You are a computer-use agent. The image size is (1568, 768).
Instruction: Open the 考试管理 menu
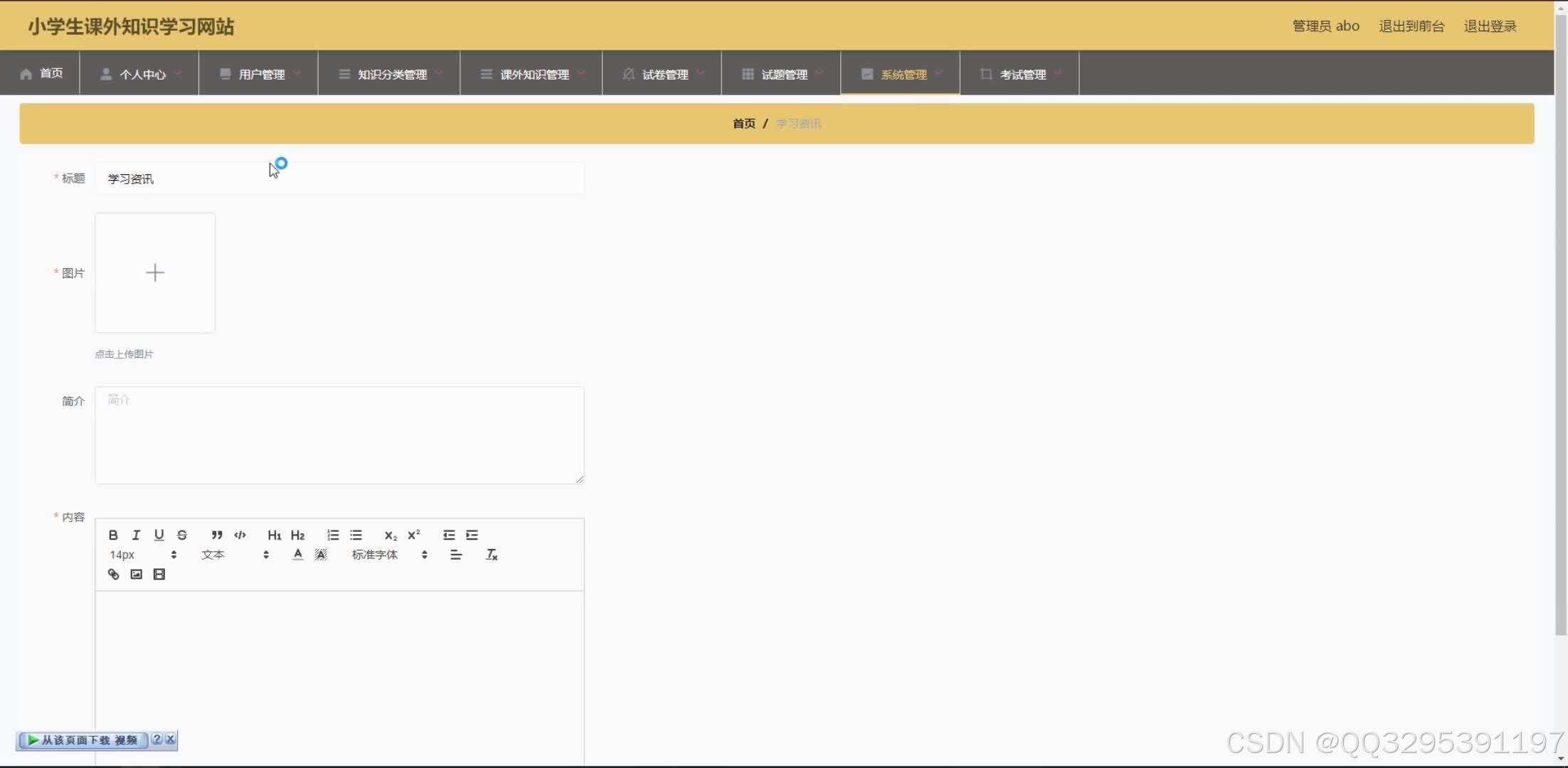pos(1019,73)
